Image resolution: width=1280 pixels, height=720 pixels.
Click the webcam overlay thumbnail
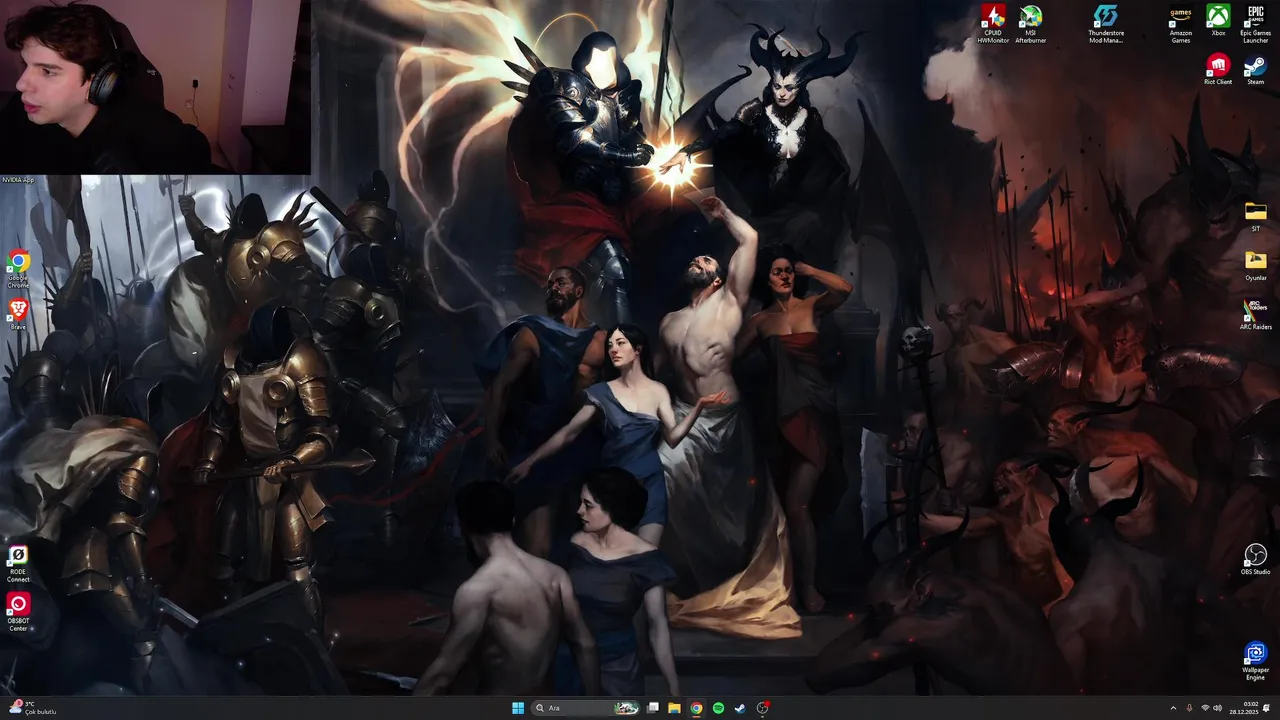(155, 87)
